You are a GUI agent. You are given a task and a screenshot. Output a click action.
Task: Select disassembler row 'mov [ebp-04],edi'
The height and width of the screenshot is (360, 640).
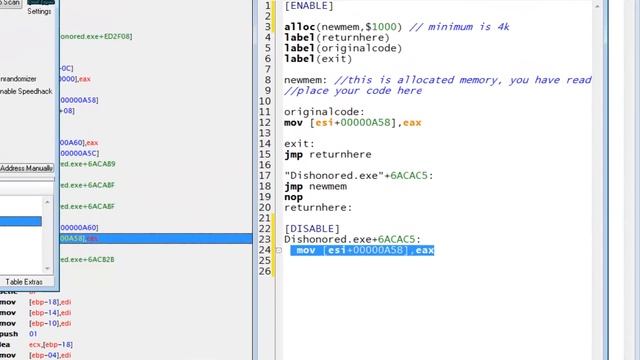click(36, 355)
